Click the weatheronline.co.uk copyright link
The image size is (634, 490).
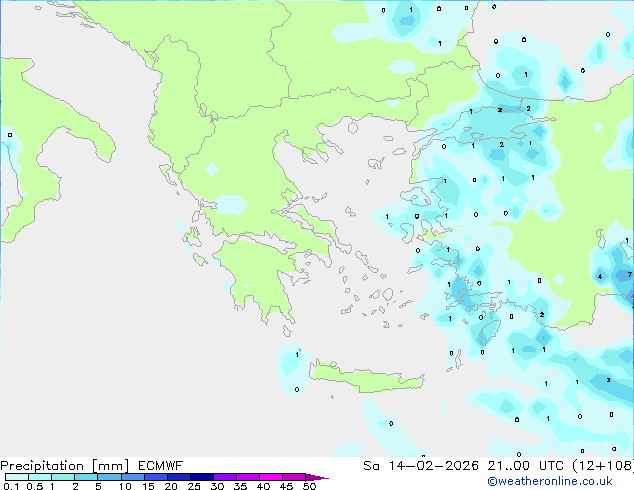click(x=550, y=481)
